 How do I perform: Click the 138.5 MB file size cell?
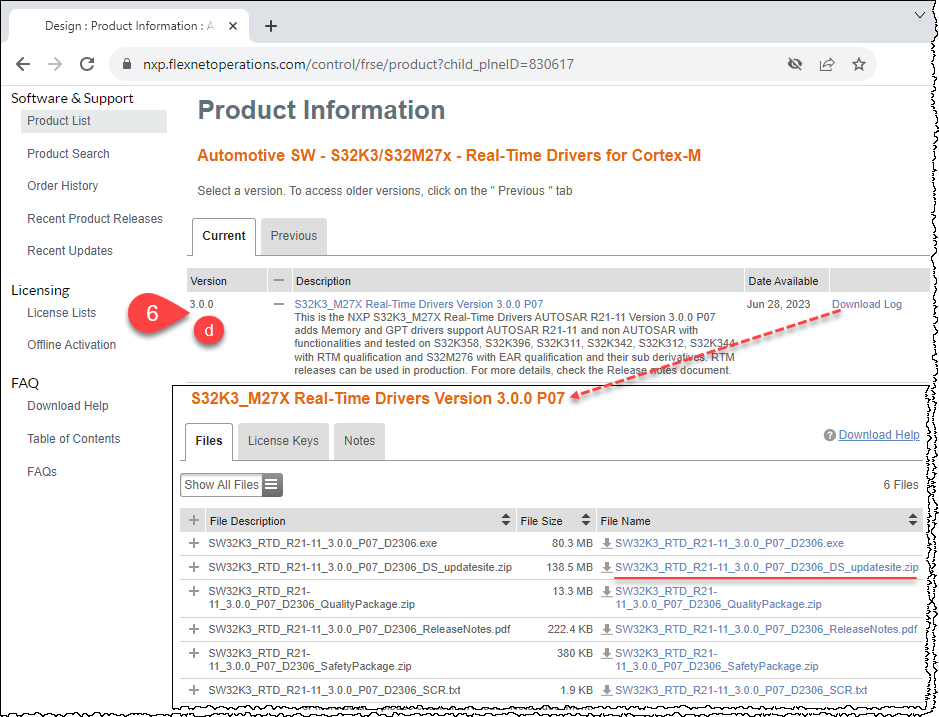click(x=570, y=567)
